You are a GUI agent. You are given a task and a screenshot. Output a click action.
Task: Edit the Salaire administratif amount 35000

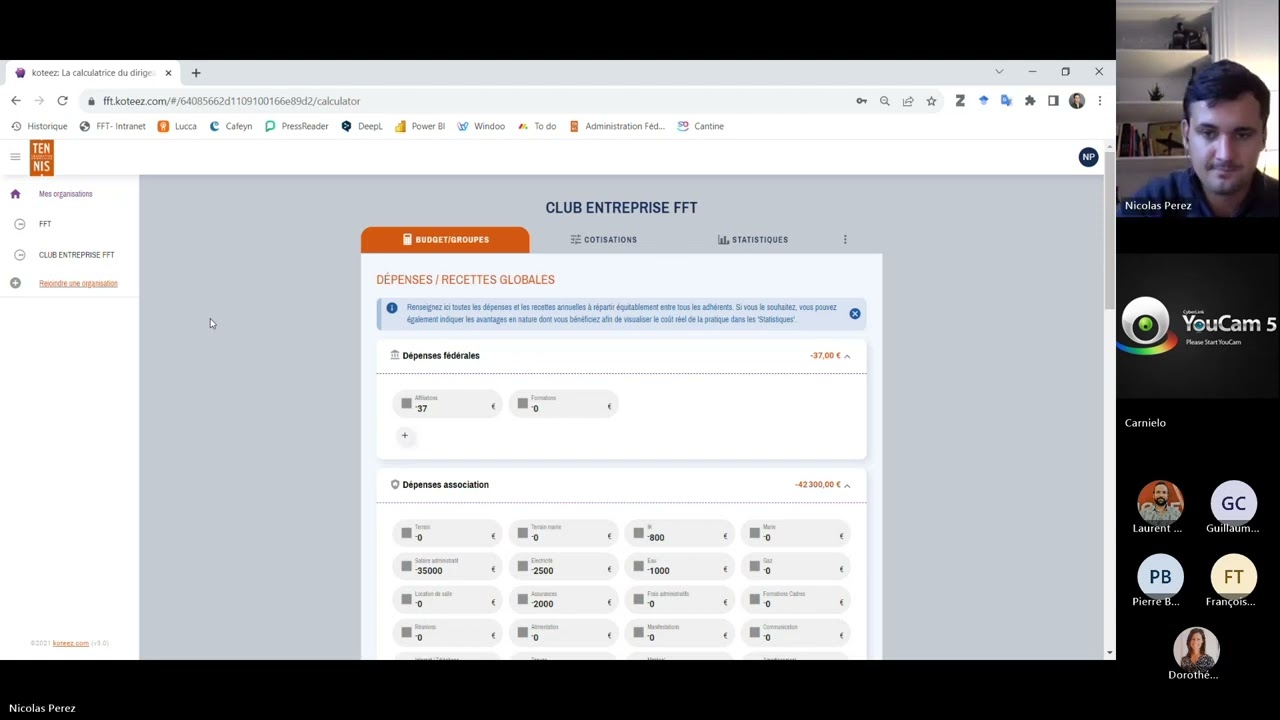point(449,567)
